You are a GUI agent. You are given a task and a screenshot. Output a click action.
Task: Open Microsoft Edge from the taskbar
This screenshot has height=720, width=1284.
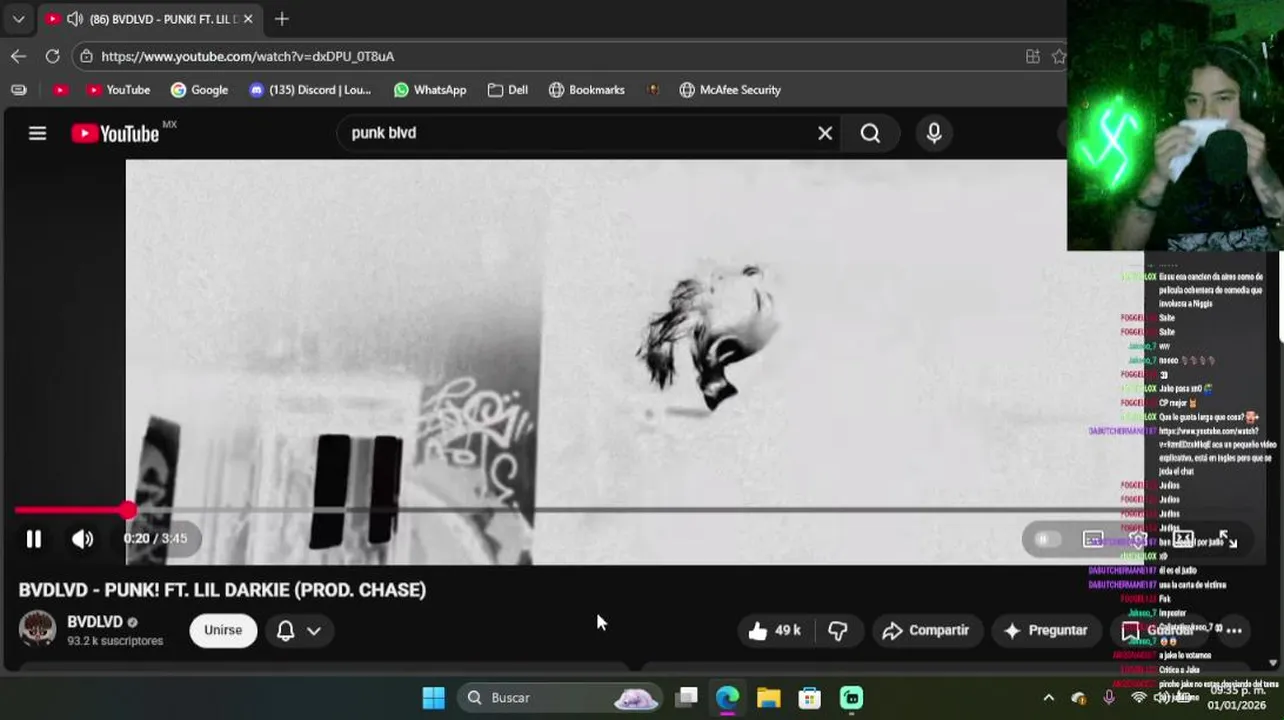click(727, 697)
